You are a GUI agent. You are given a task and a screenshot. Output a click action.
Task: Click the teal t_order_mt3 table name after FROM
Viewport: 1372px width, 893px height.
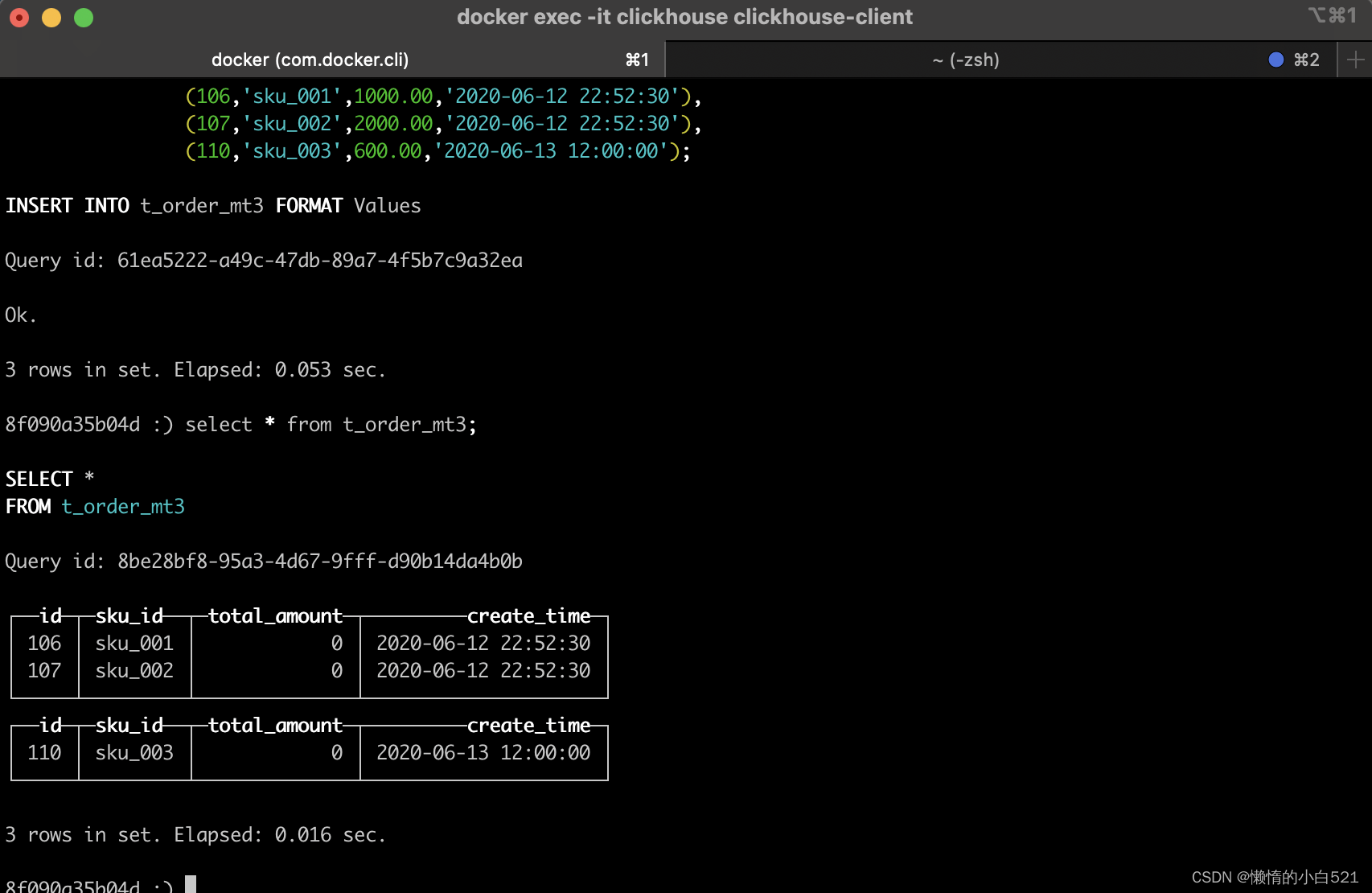123,507
